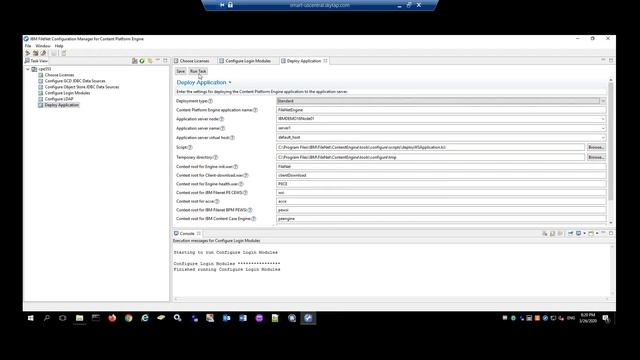Open help for IBM Content Case Engine context root
The image size is (640, 360).
click(253, 219)
